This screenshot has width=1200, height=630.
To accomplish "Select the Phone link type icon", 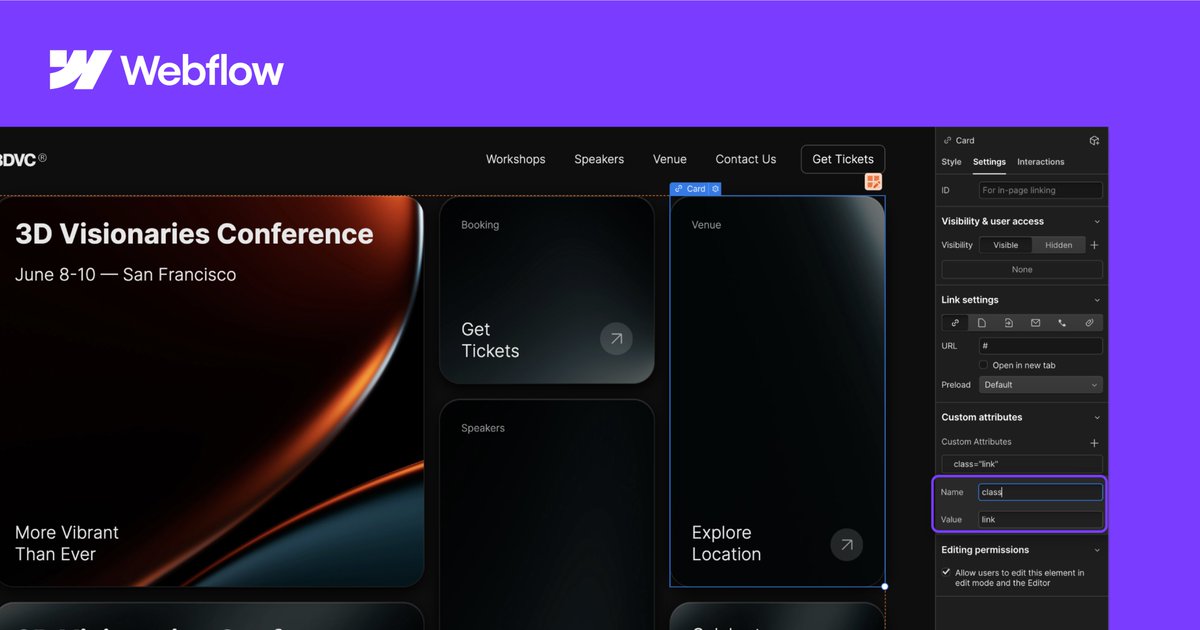I will point(1062,323).
